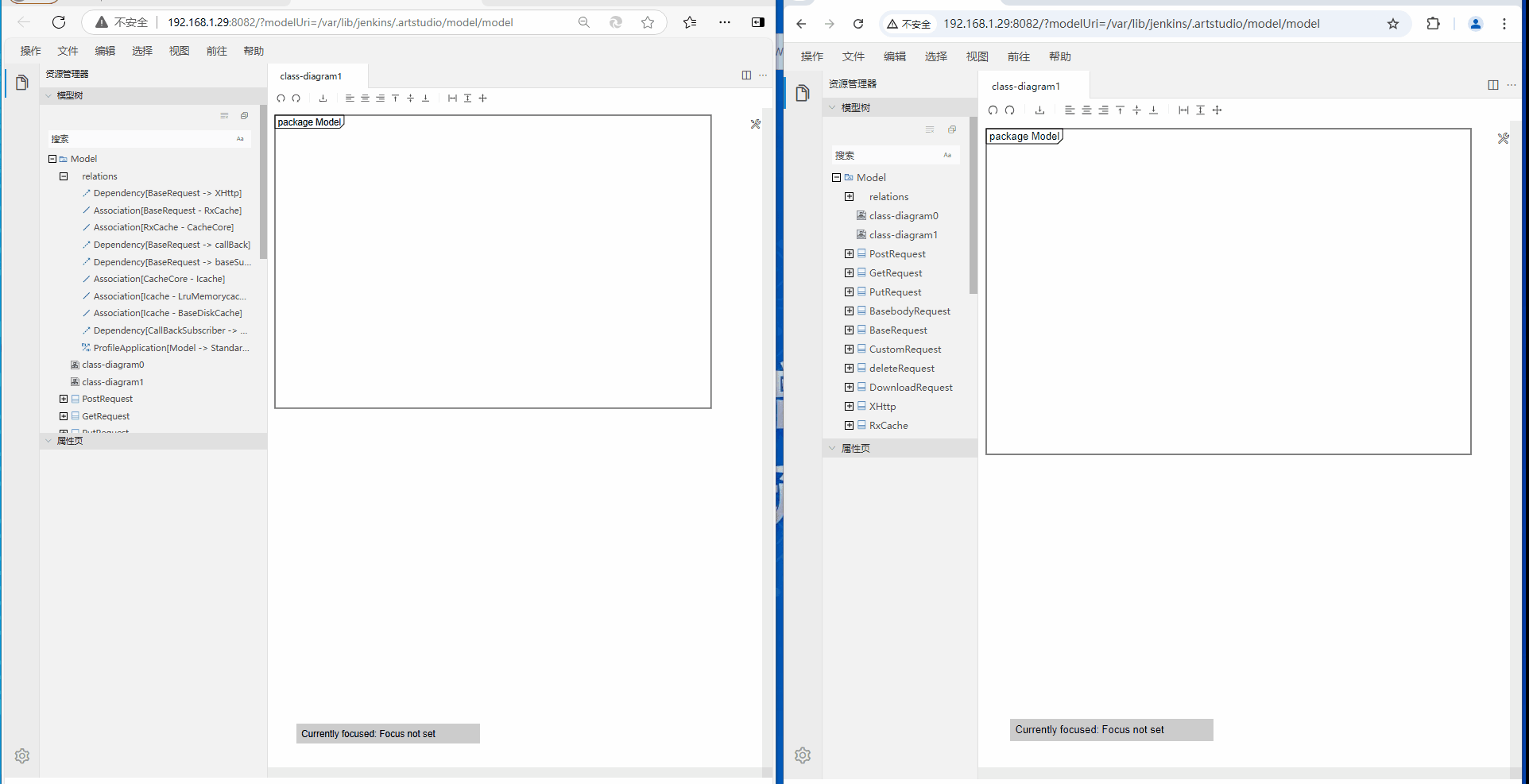The image size is (1529, 784).
Task: Toggle the split editor layout icon
Action: (746, 75)
